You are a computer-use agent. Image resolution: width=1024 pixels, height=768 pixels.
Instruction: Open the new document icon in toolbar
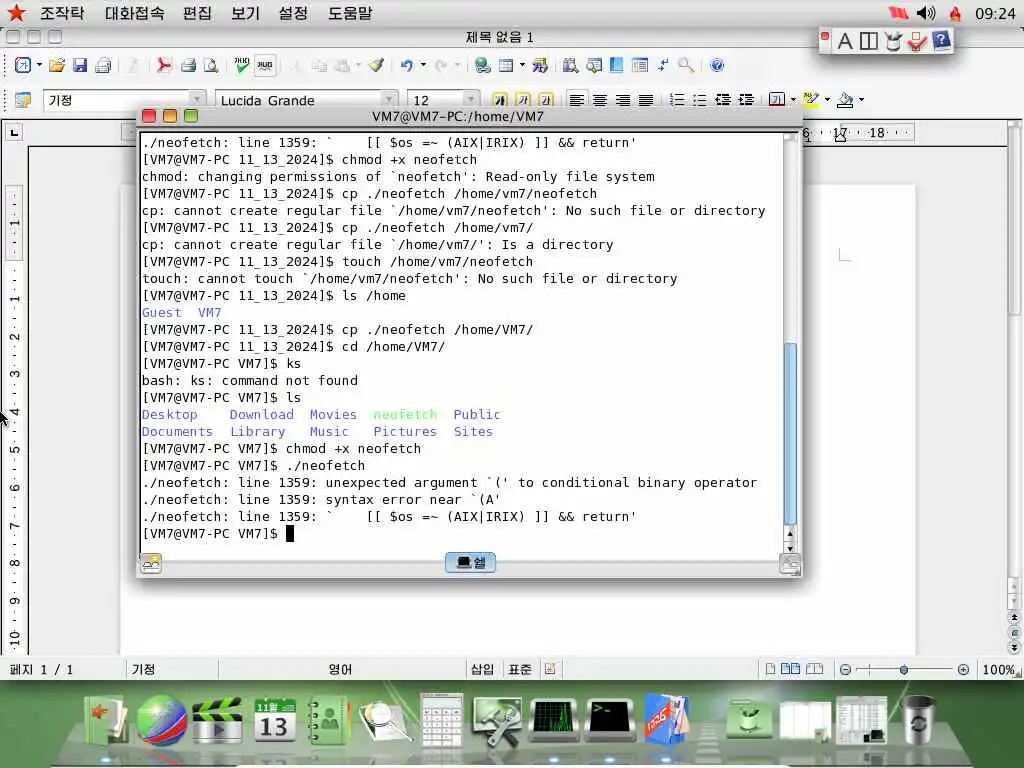[x=23, y=65]
